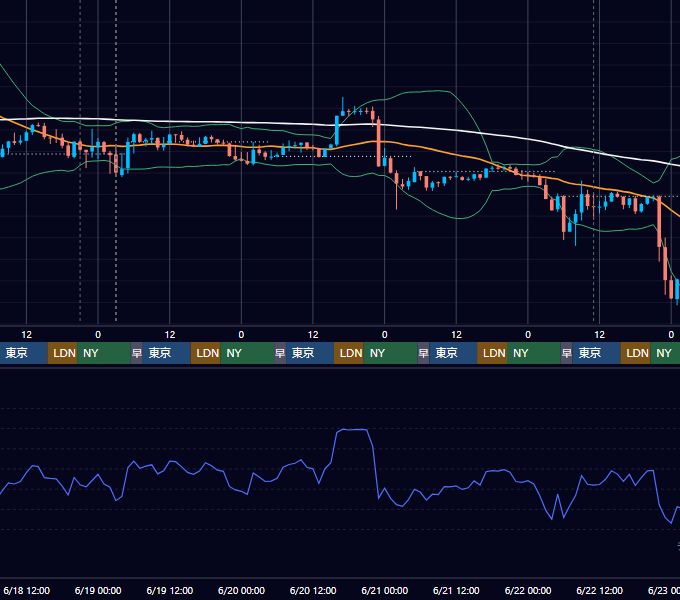680x600 pixels.
Task: Select the tall blue bullish candle before 6/21
Action: (337, 130)
